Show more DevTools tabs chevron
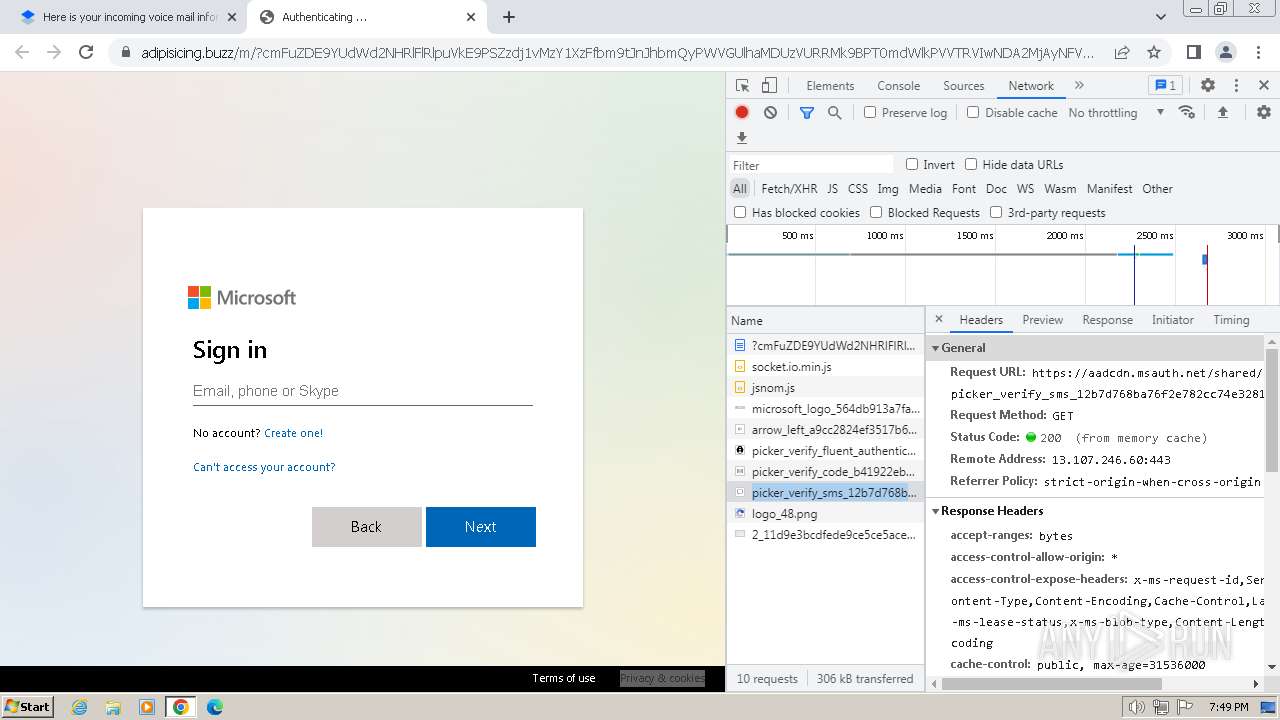 tap(1079, 86)
